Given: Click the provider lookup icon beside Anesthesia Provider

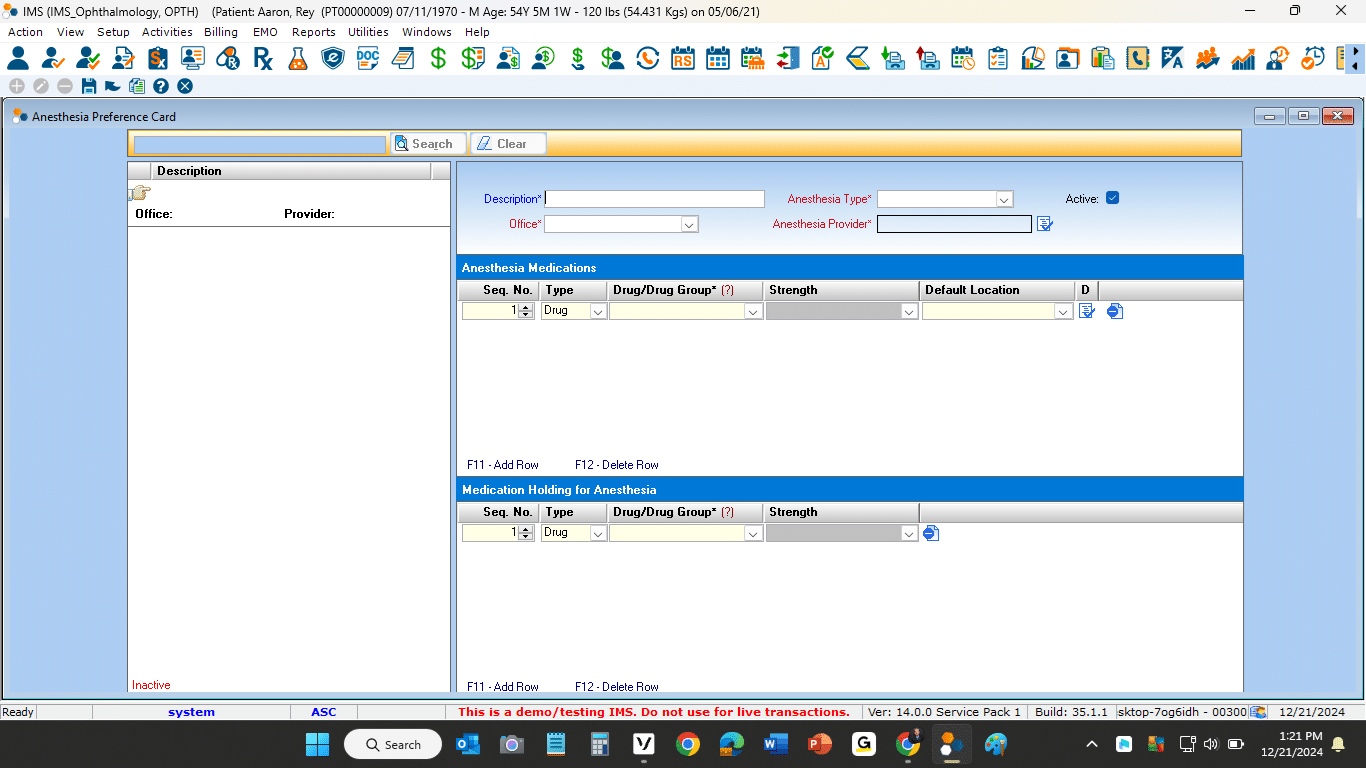Looking at the screenshot, I should (x=1045, y=224).
